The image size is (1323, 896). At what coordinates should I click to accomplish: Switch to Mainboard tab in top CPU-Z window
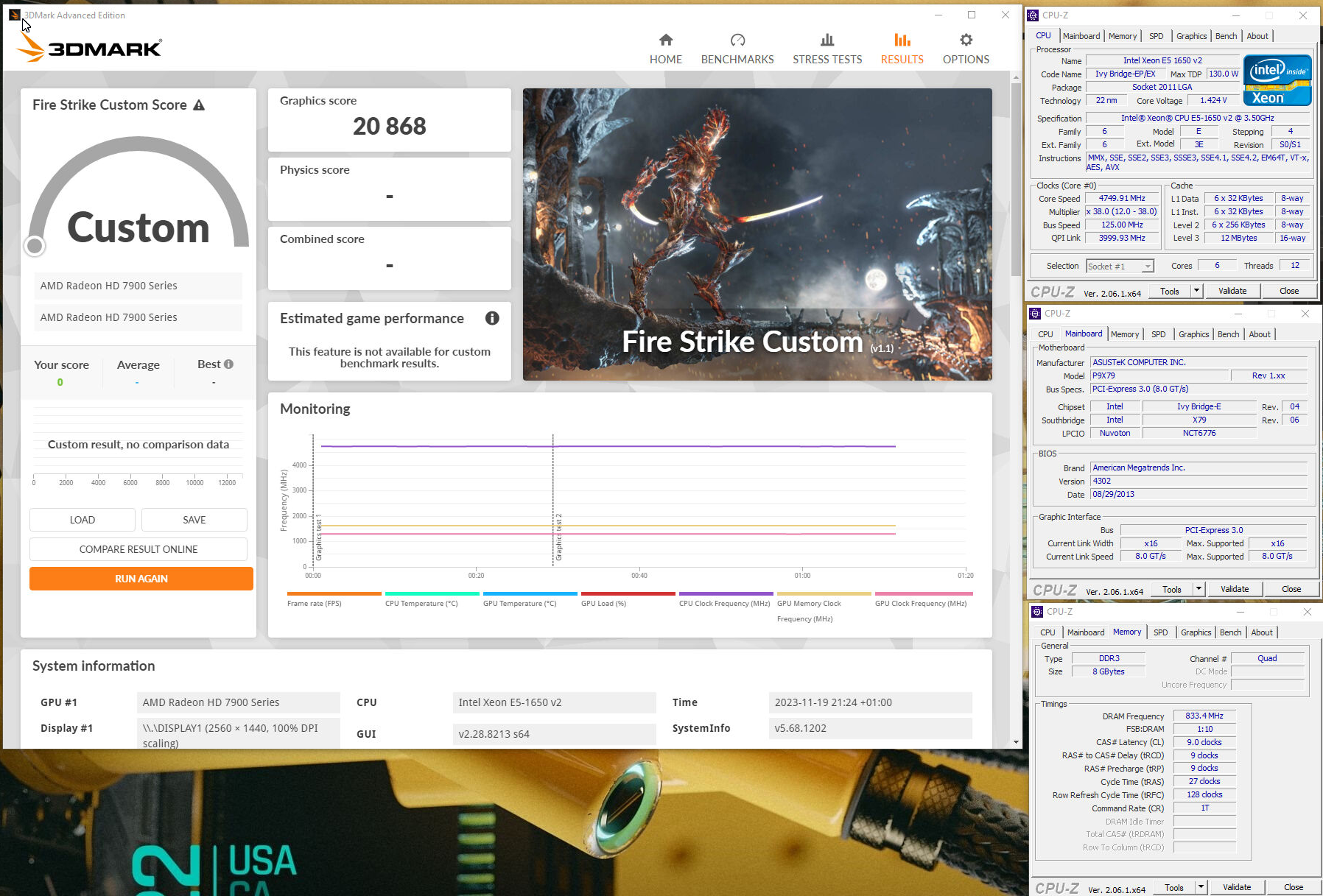tap(1081, 36)
